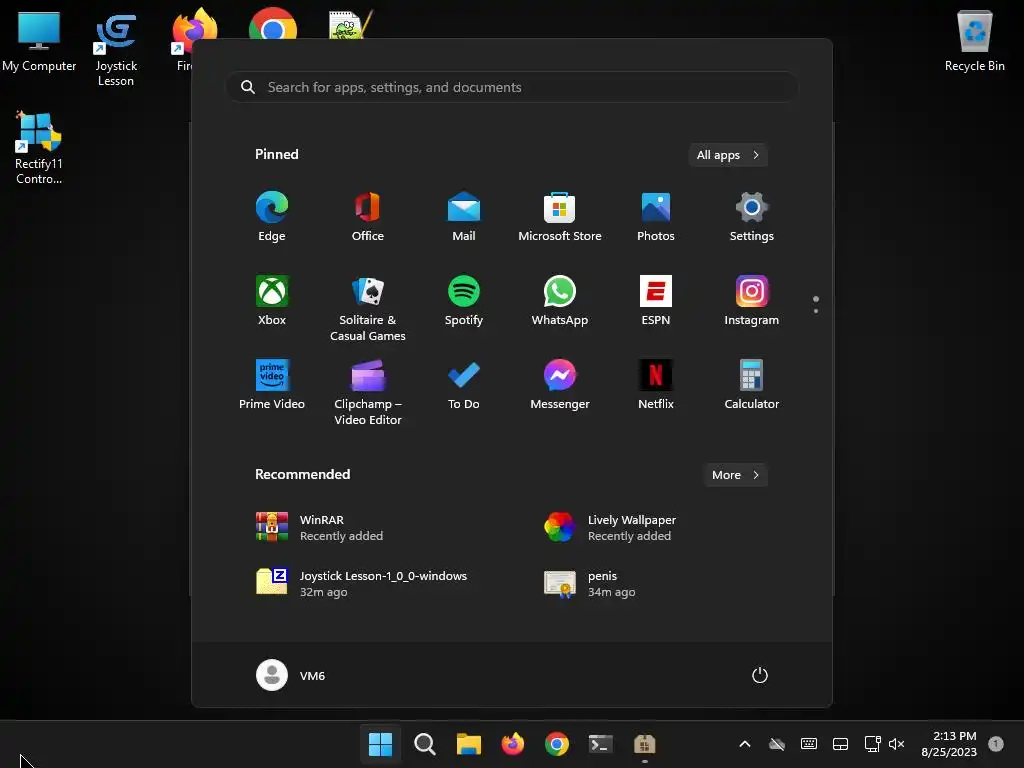Launch Spotify from Start menu
The image size is (1024, 768).
click(464, 301)
